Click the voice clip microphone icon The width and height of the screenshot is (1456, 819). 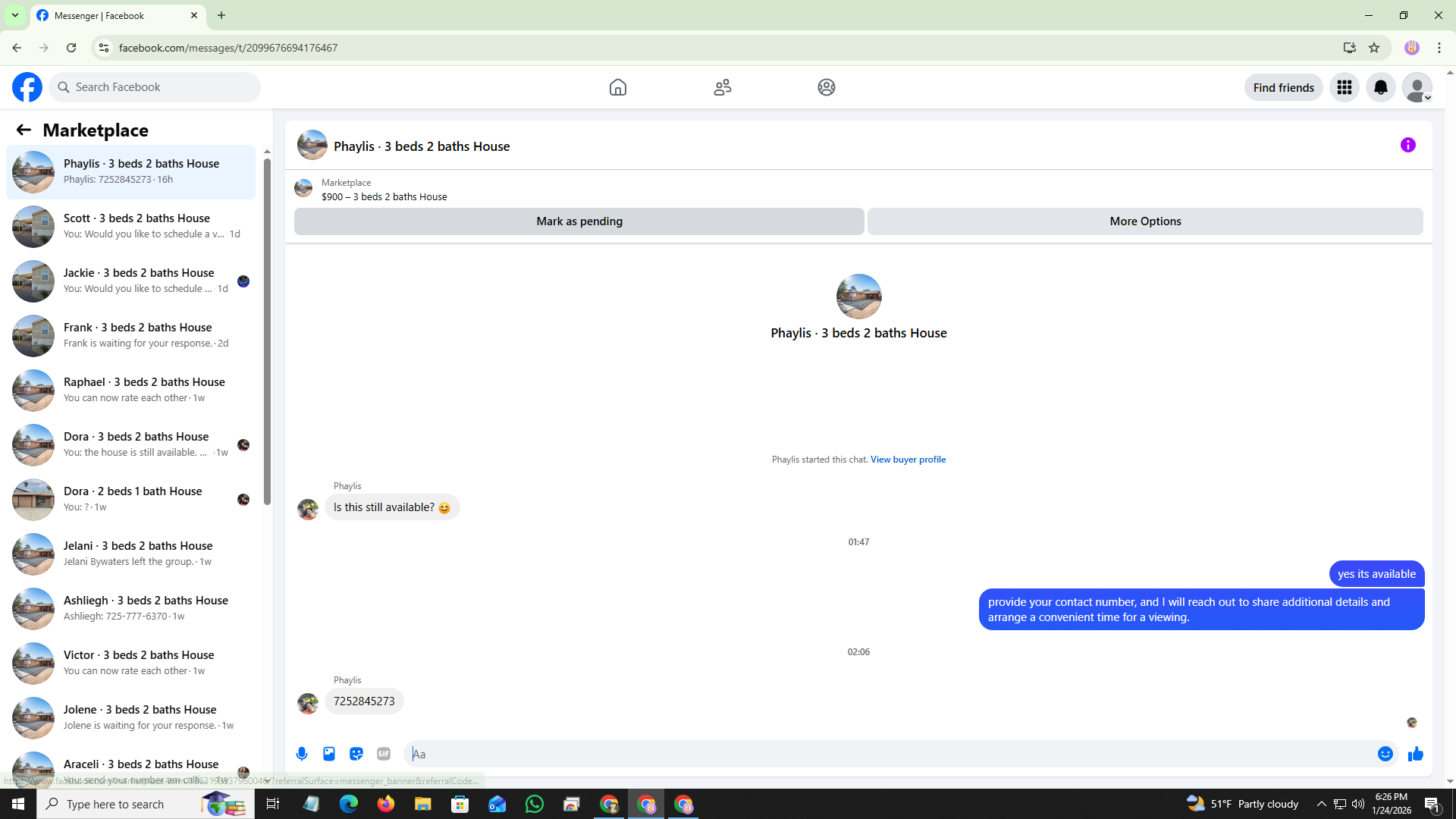point(302,754)
